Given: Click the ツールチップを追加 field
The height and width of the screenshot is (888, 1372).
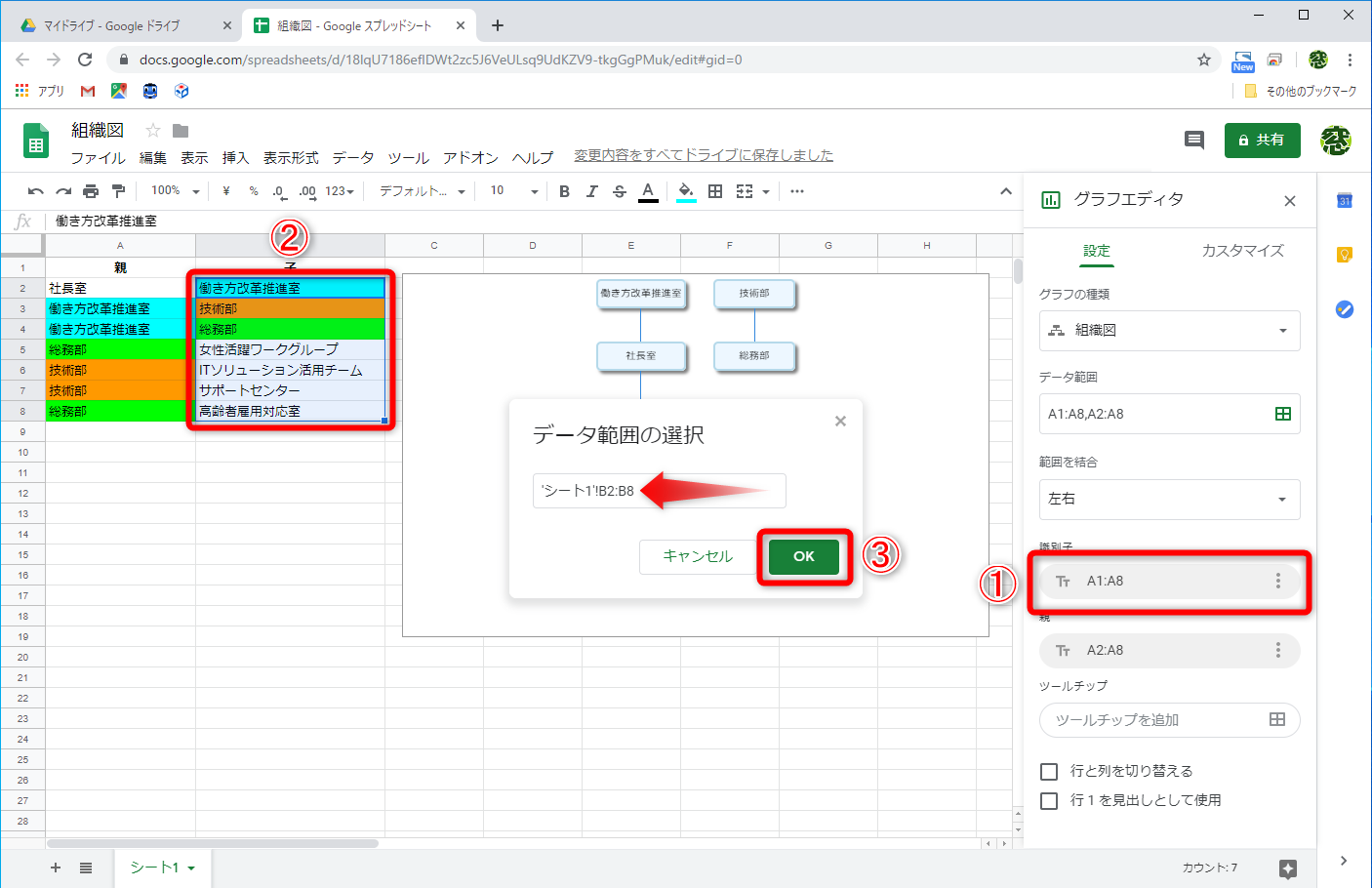Looking at the screenshot, I should (1169, 720).
